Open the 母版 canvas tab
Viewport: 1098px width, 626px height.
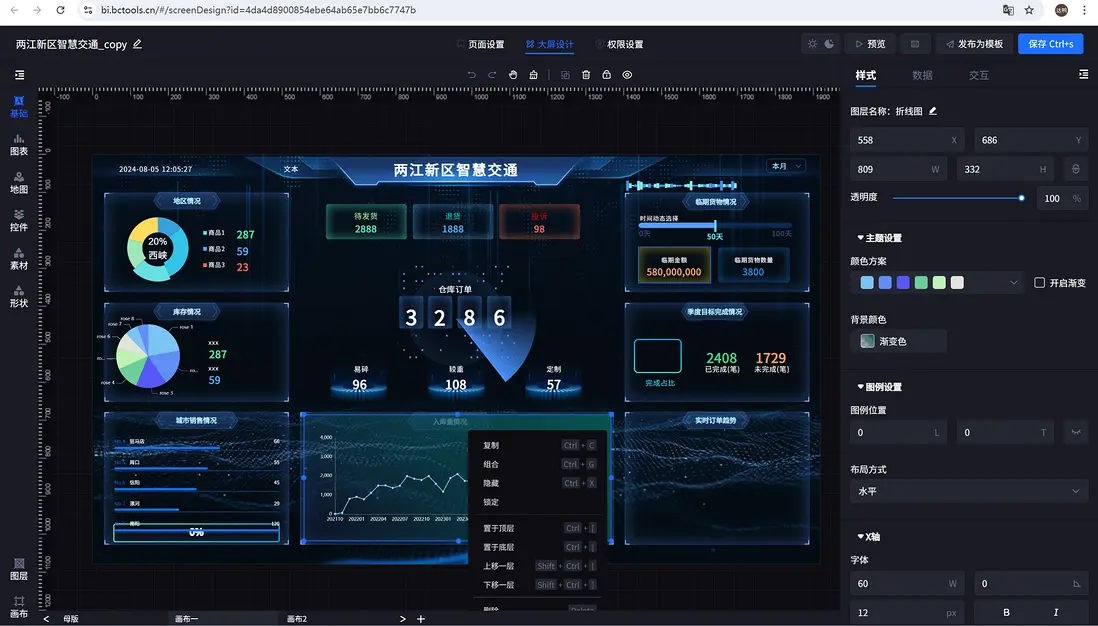(71, 619)
